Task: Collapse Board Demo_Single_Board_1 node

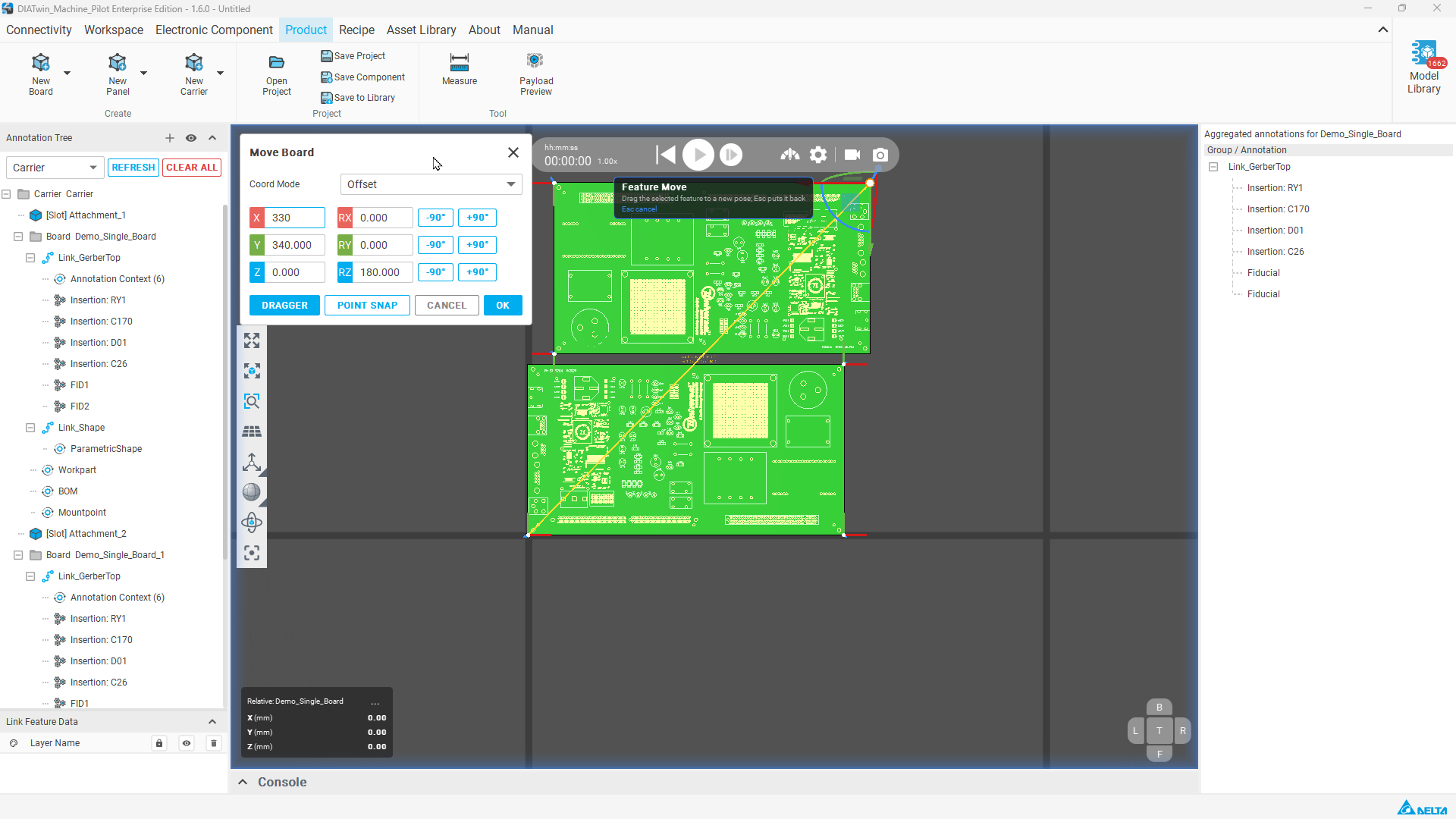Action: [x=18, y=555]
